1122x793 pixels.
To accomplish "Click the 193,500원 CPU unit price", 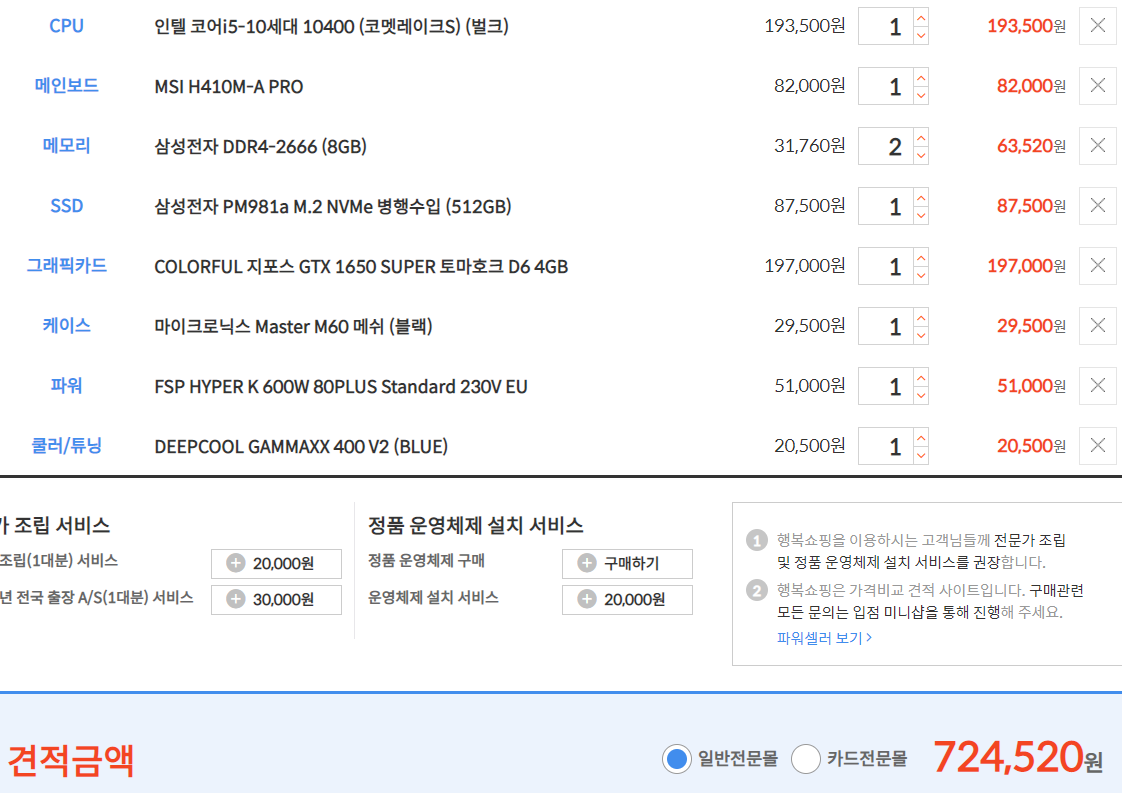I will click(805, 26).
